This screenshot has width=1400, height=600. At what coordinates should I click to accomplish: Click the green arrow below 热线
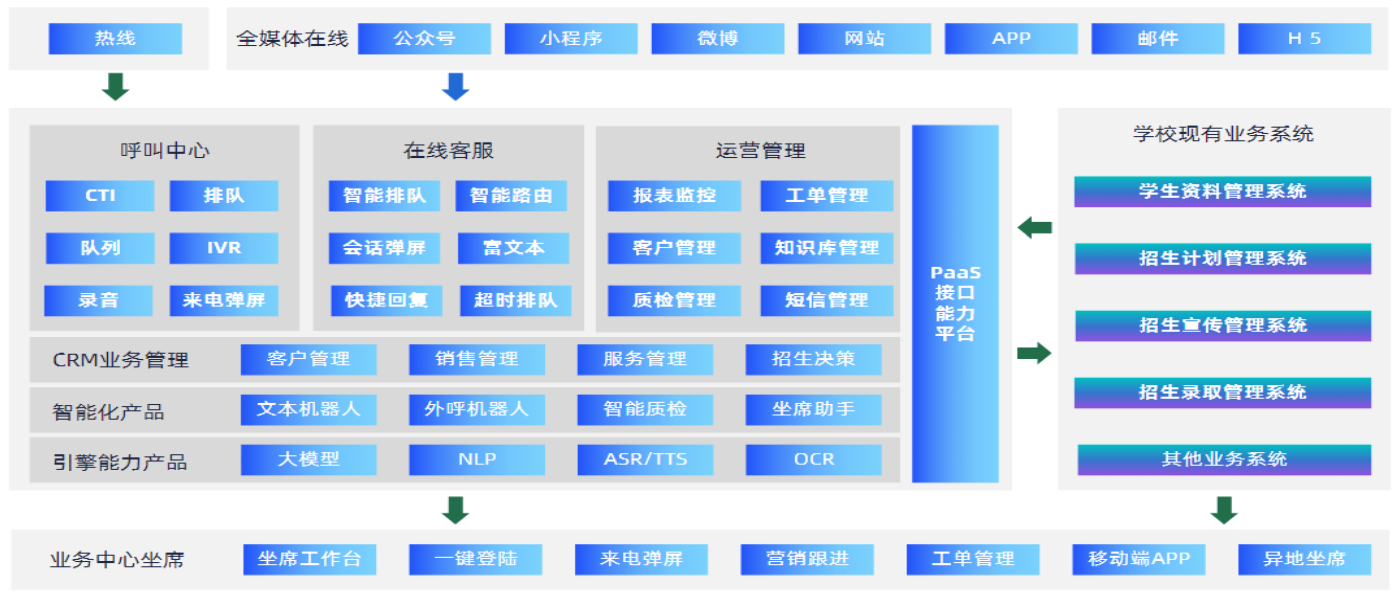[x=116, y=87]
